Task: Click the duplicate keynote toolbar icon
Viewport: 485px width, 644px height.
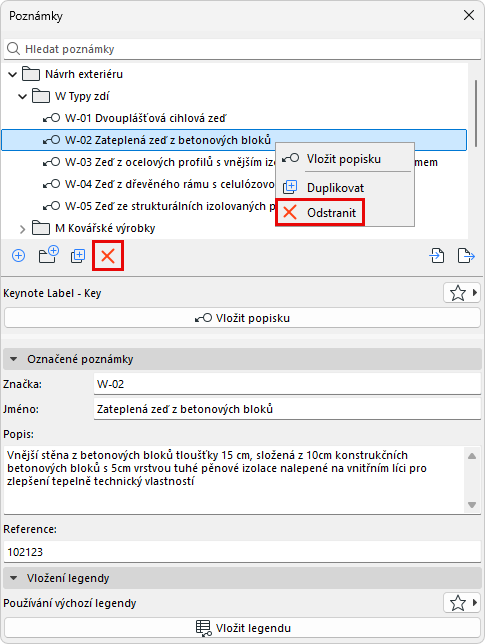Action: (x=78, y=256)
